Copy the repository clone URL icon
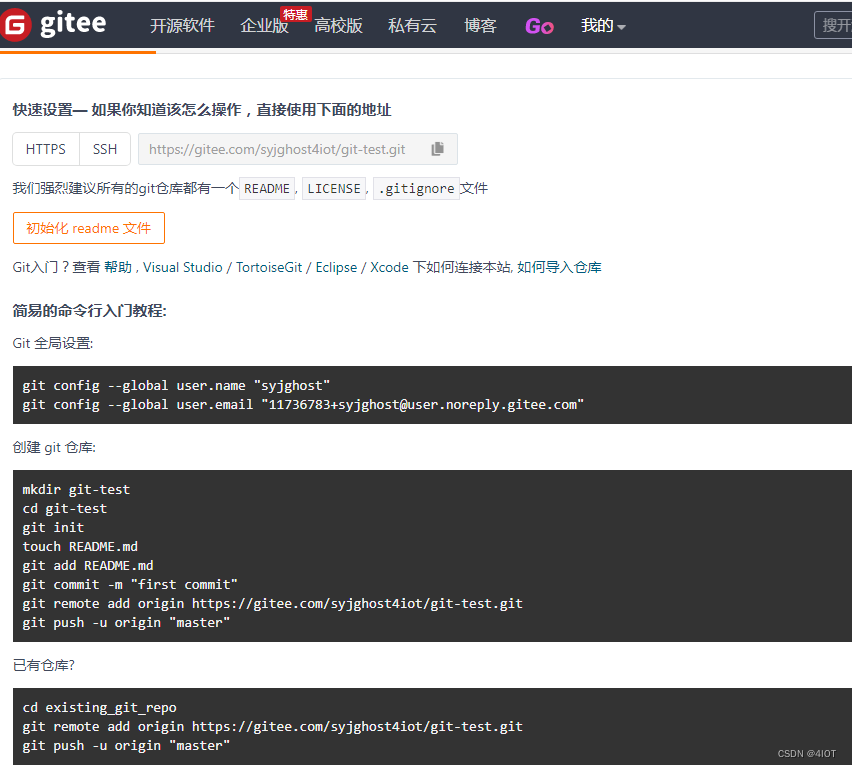 (x=437, y=148)
